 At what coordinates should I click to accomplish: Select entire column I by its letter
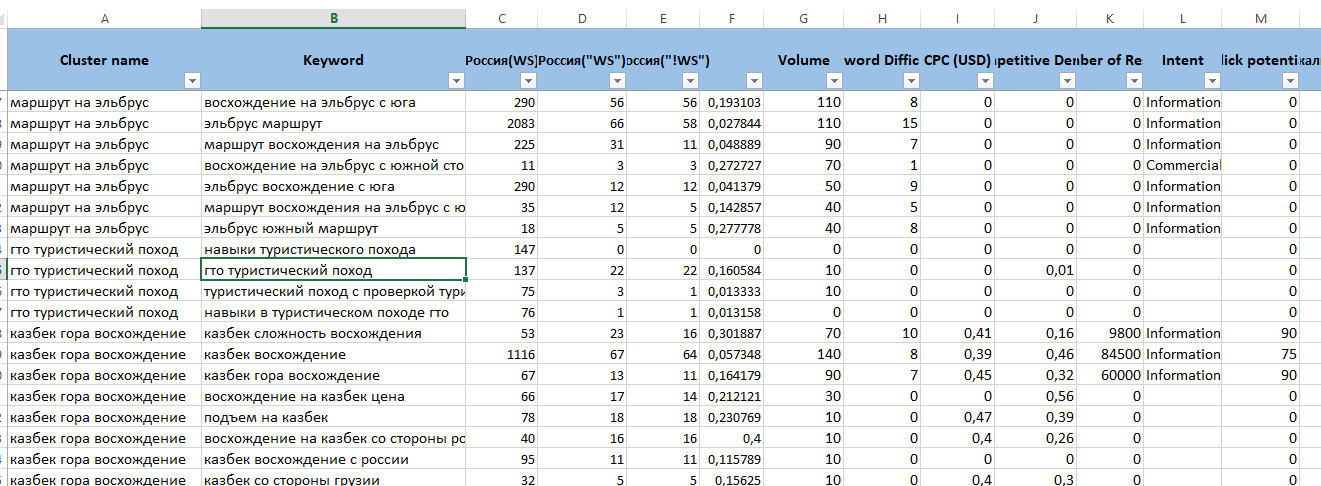click(957, 18)
